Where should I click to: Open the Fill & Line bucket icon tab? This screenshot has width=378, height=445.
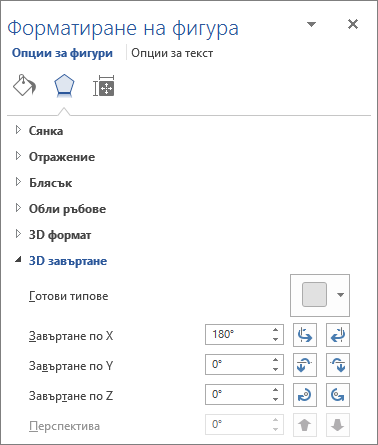coord(24,85)
